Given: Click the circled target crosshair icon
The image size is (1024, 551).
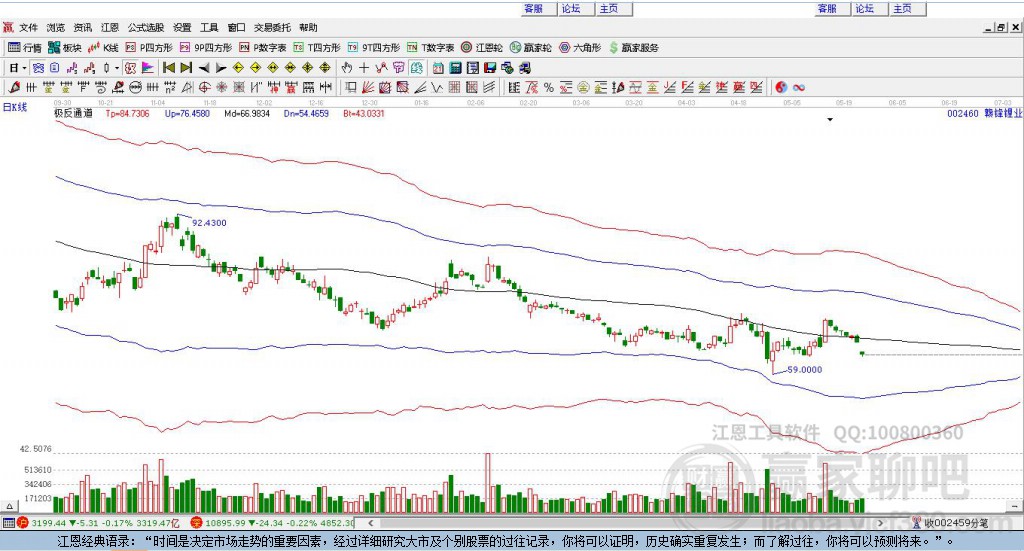Looking at the screenshot, I should point(204,87).
